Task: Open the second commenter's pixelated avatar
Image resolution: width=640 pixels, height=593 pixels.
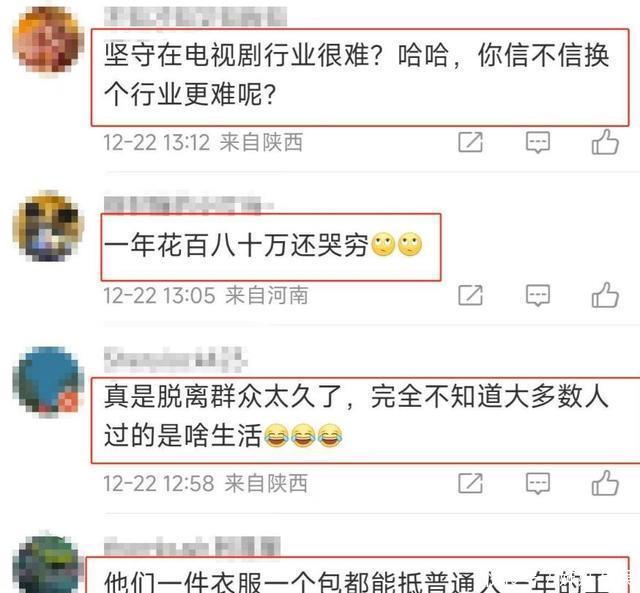Action: coord(48,227)
